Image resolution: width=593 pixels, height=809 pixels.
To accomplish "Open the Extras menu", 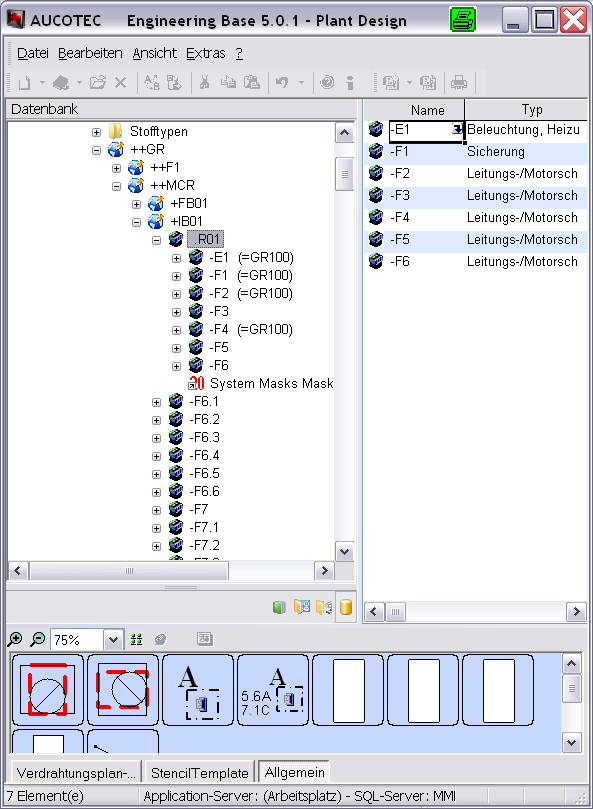I will pyautogui.click(x=205, y=53).
